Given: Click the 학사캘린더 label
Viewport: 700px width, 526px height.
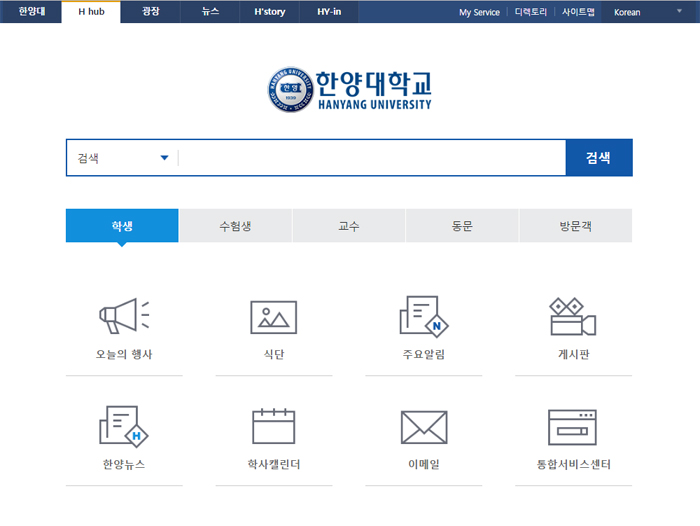Looking at the screenshot, I should [274, 464].
